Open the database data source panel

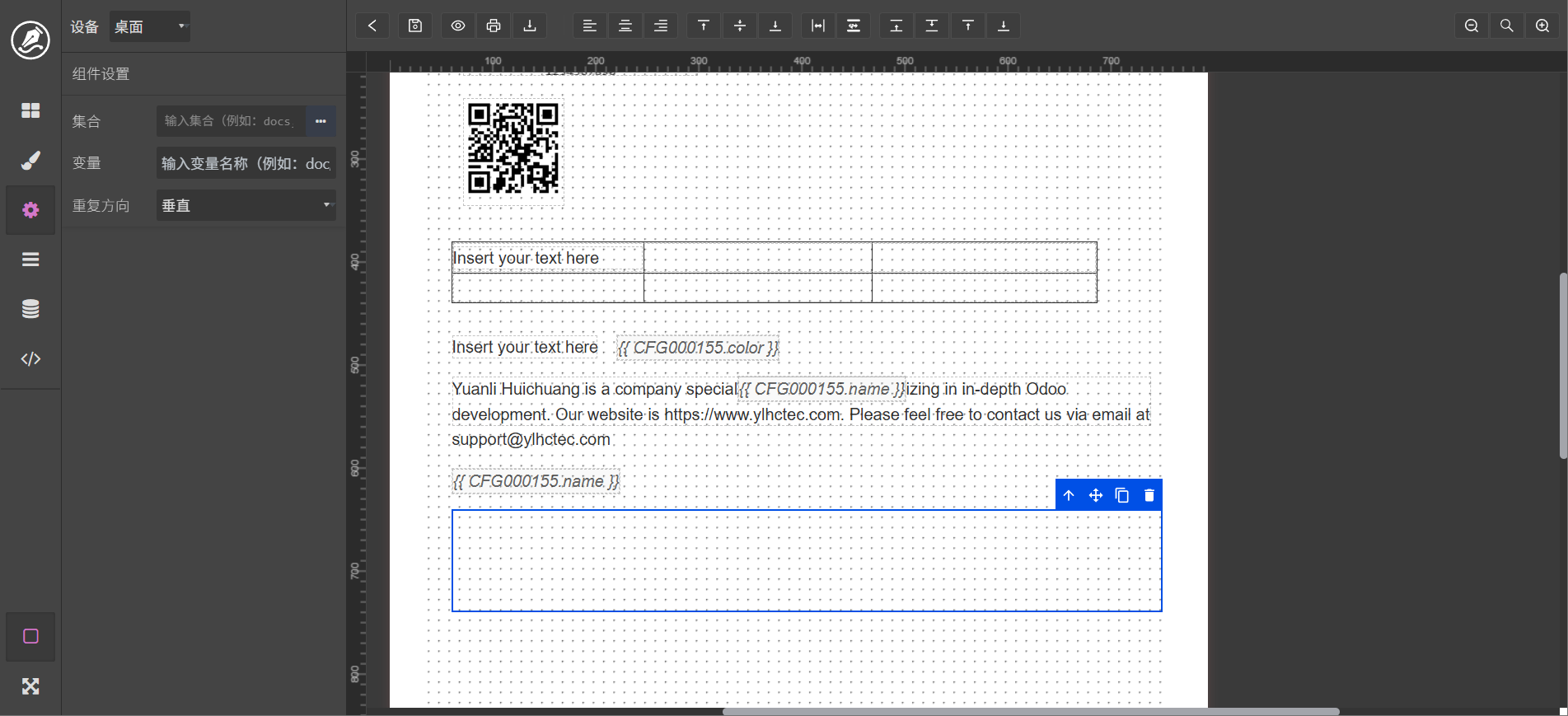pos(30,309)
